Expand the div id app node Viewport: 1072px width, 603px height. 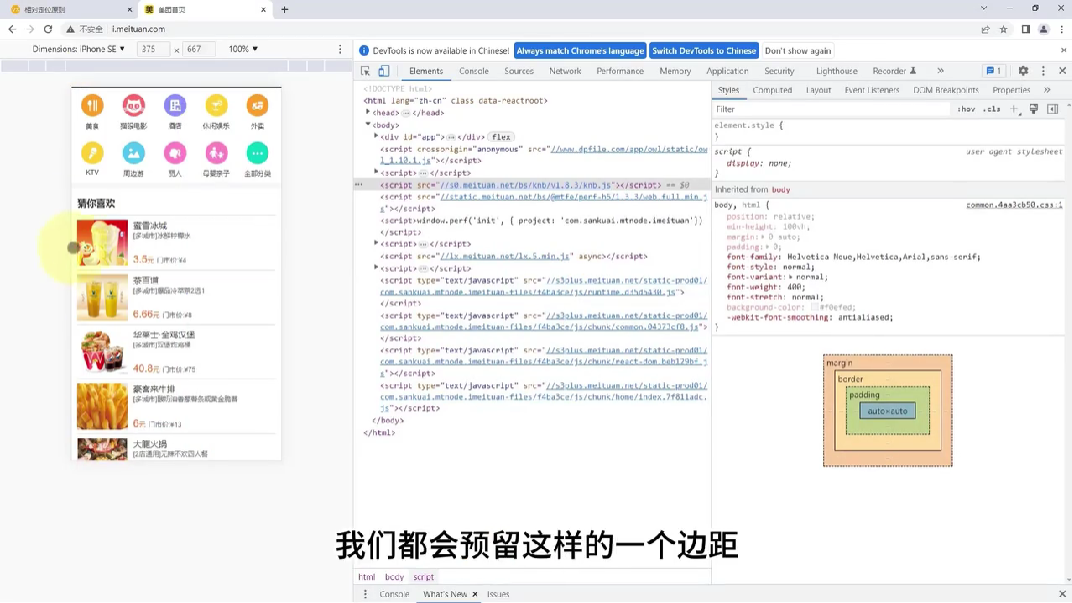(376, 137)
